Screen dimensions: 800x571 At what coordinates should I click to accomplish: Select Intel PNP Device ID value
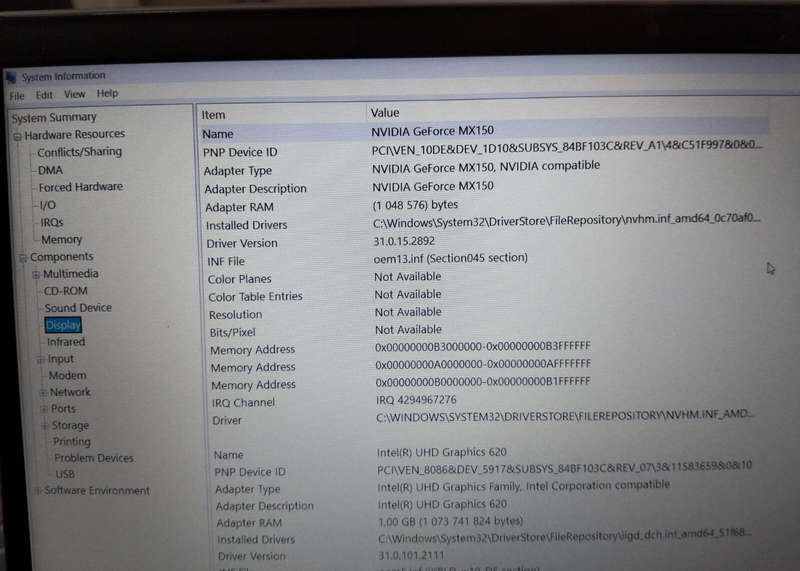564,468
